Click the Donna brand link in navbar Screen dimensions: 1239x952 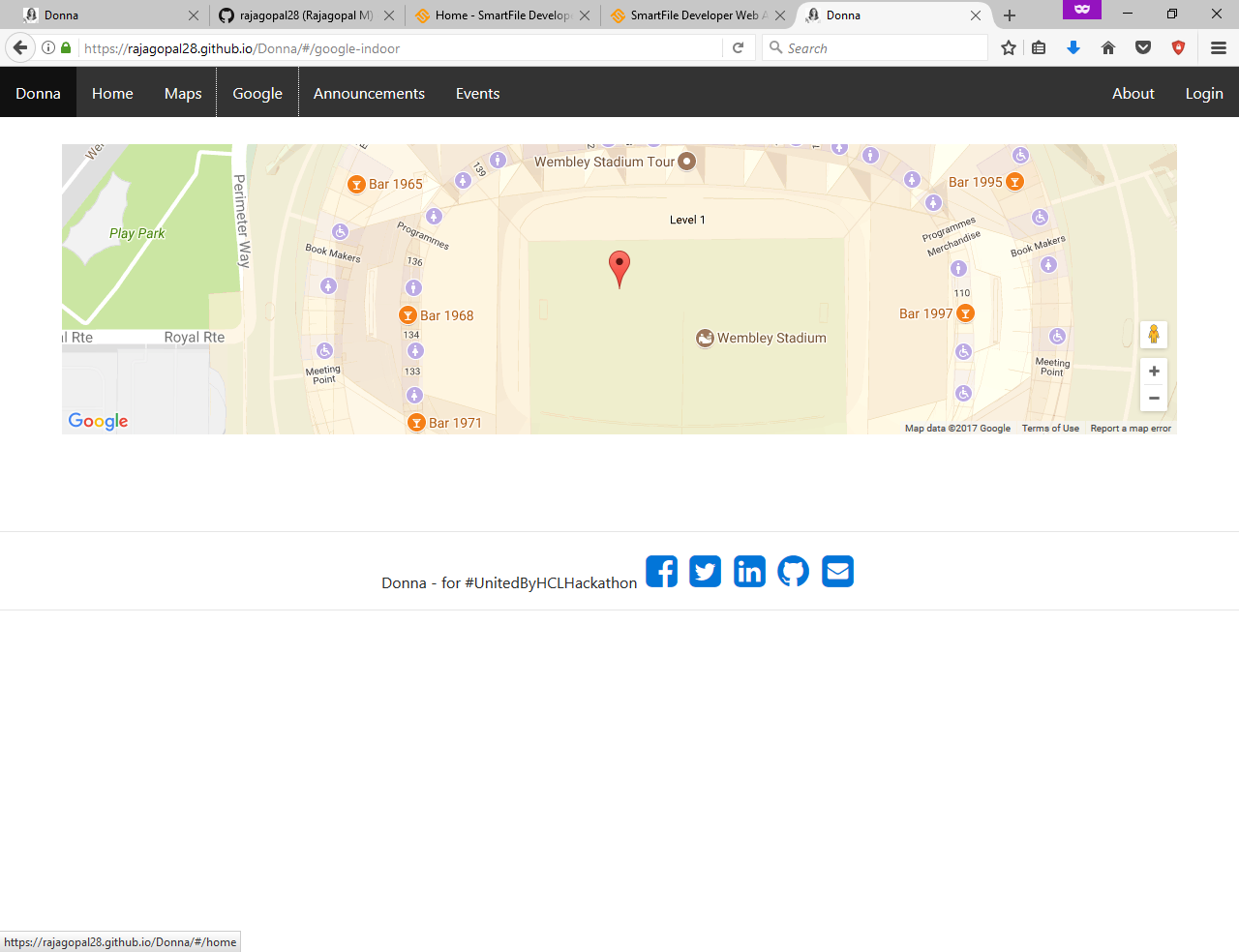pos(38,93)
